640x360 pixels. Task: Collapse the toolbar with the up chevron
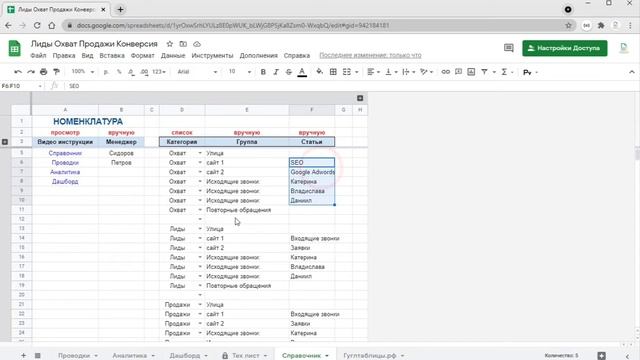(x=631, y=72)
